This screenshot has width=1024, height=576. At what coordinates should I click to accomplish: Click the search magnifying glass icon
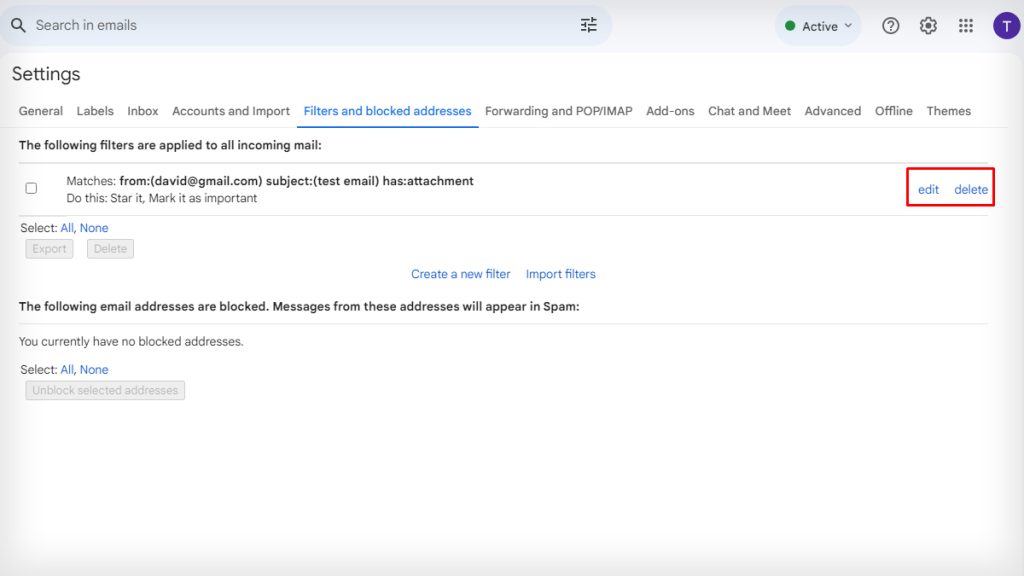click(20, 25)
